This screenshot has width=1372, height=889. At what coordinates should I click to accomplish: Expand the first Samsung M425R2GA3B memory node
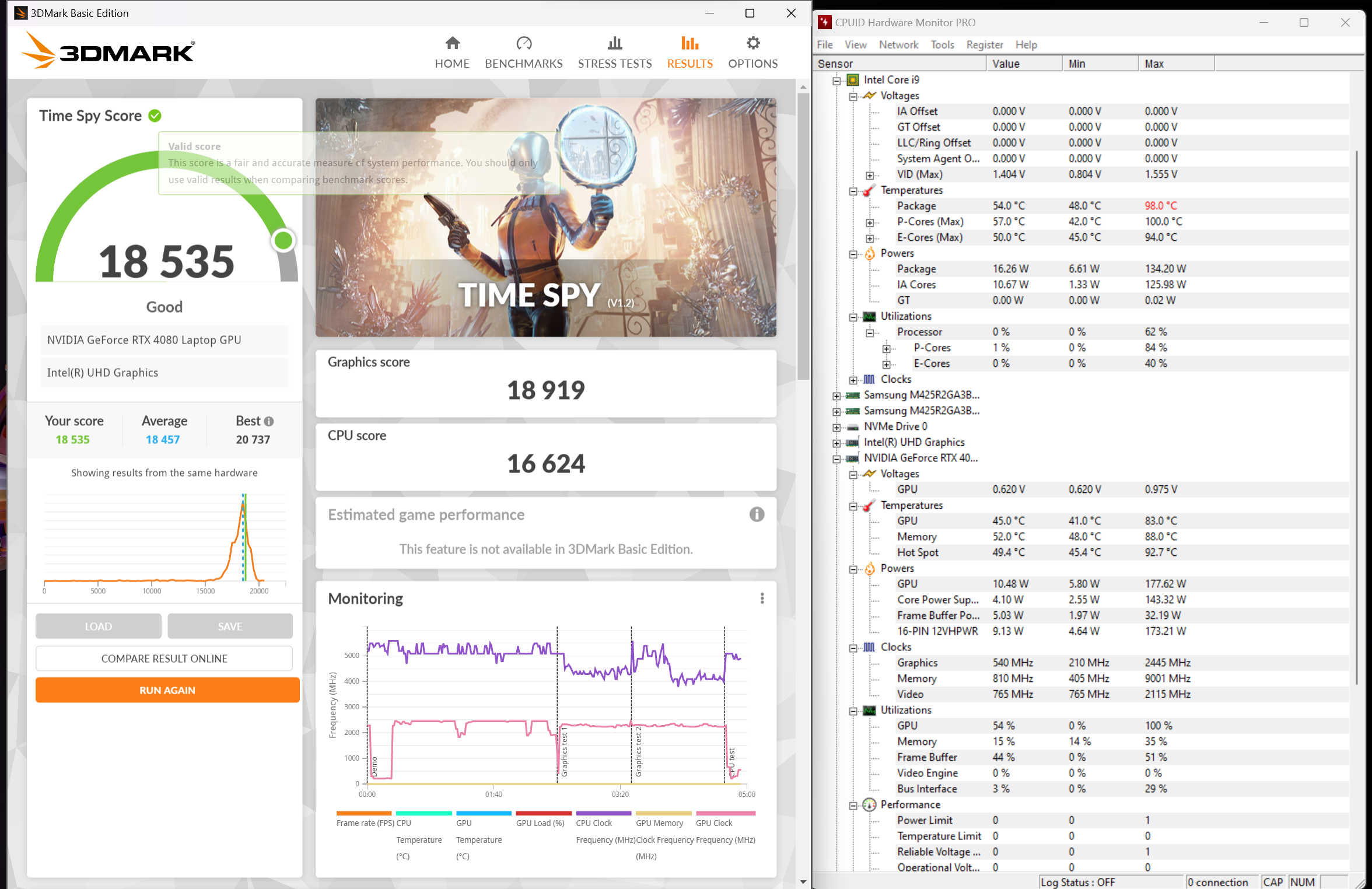[x=836, y=395]
